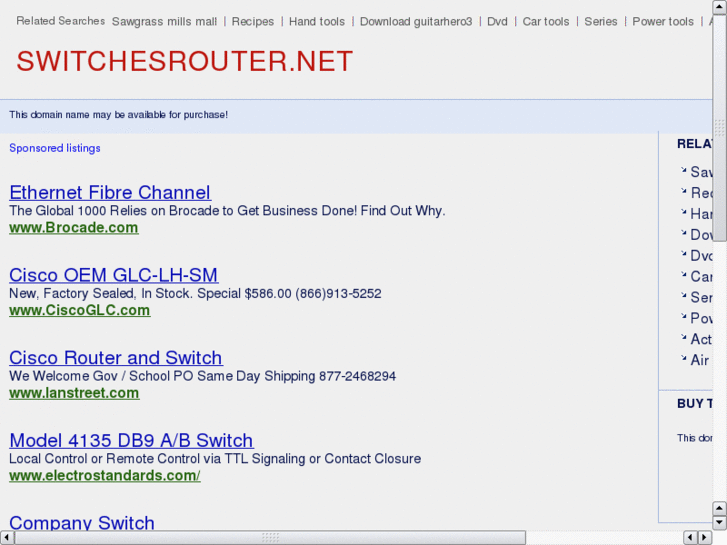Select Dvd in related searches bar
Screen dimensions: 727x545
click(497, 22)
